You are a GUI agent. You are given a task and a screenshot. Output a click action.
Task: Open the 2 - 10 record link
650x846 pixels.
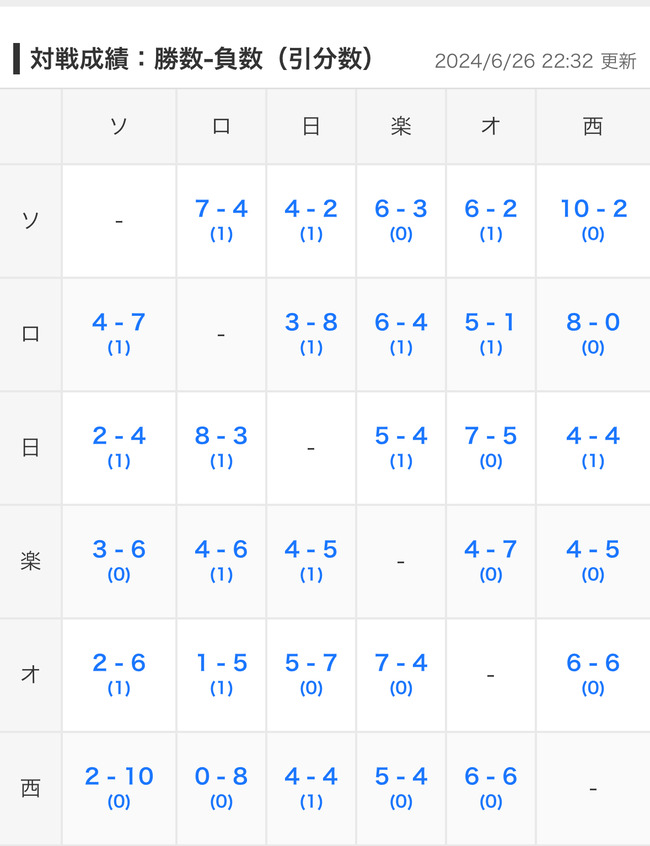point(119,776)
